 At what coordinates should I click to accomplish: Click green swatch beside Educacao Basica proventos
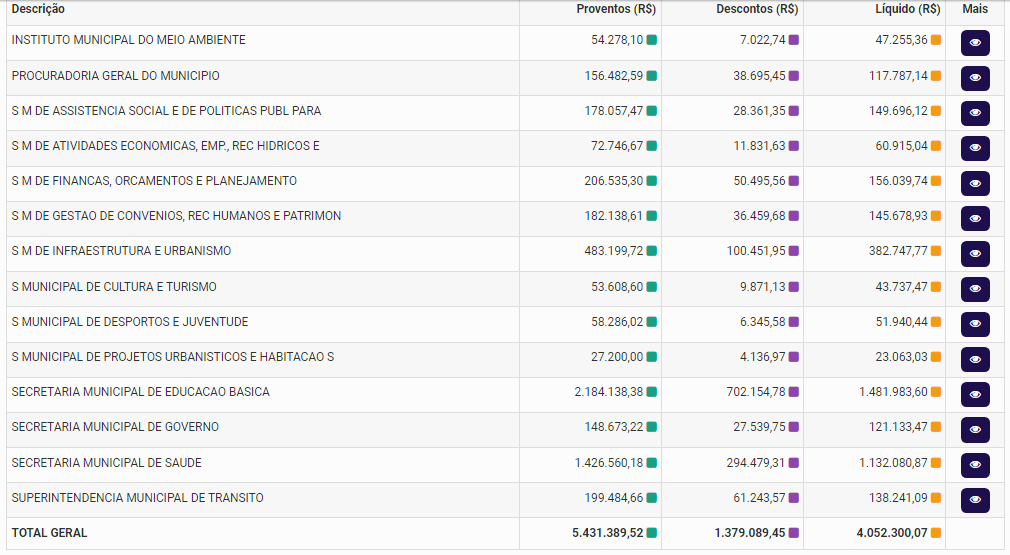click(x=651, y=392)
